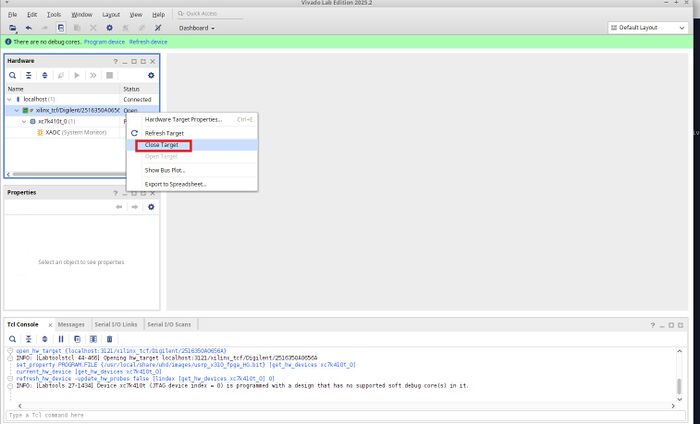Collapse the xc7k410t_0 device node
This screenshot has width=700, height=424.
point(25,121)
